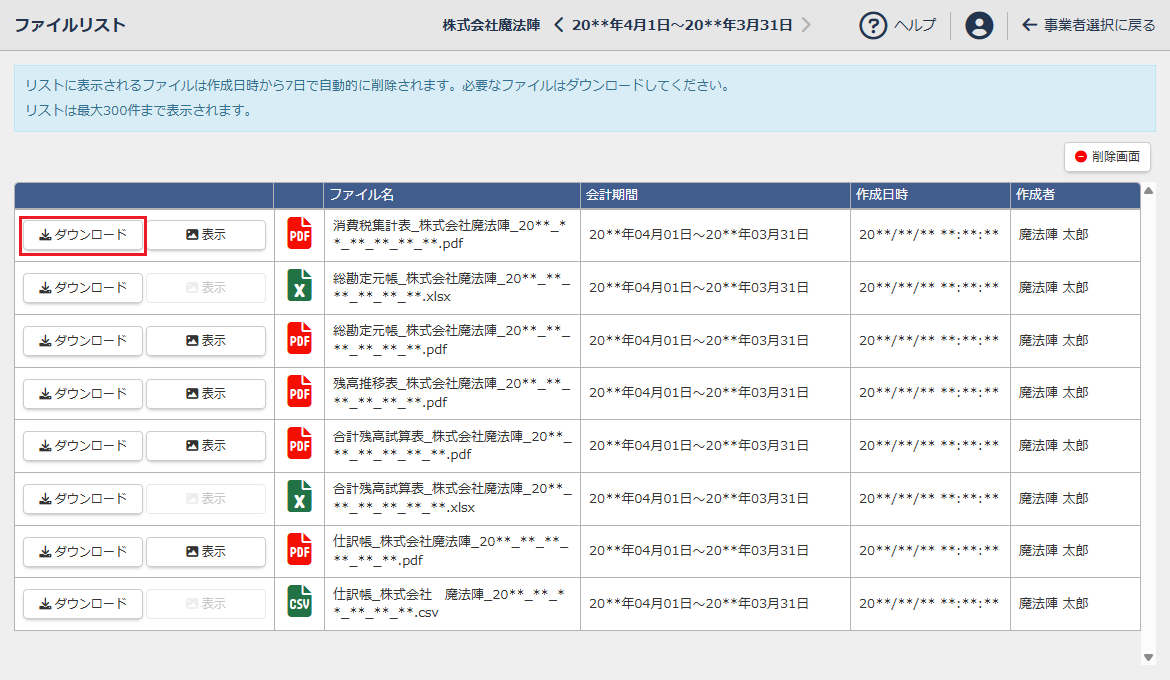Viewport: 1170px width, 680px height.
Task: Go to next fiscal period chevron
Action: pyautogui.click(x=806, y=25)
